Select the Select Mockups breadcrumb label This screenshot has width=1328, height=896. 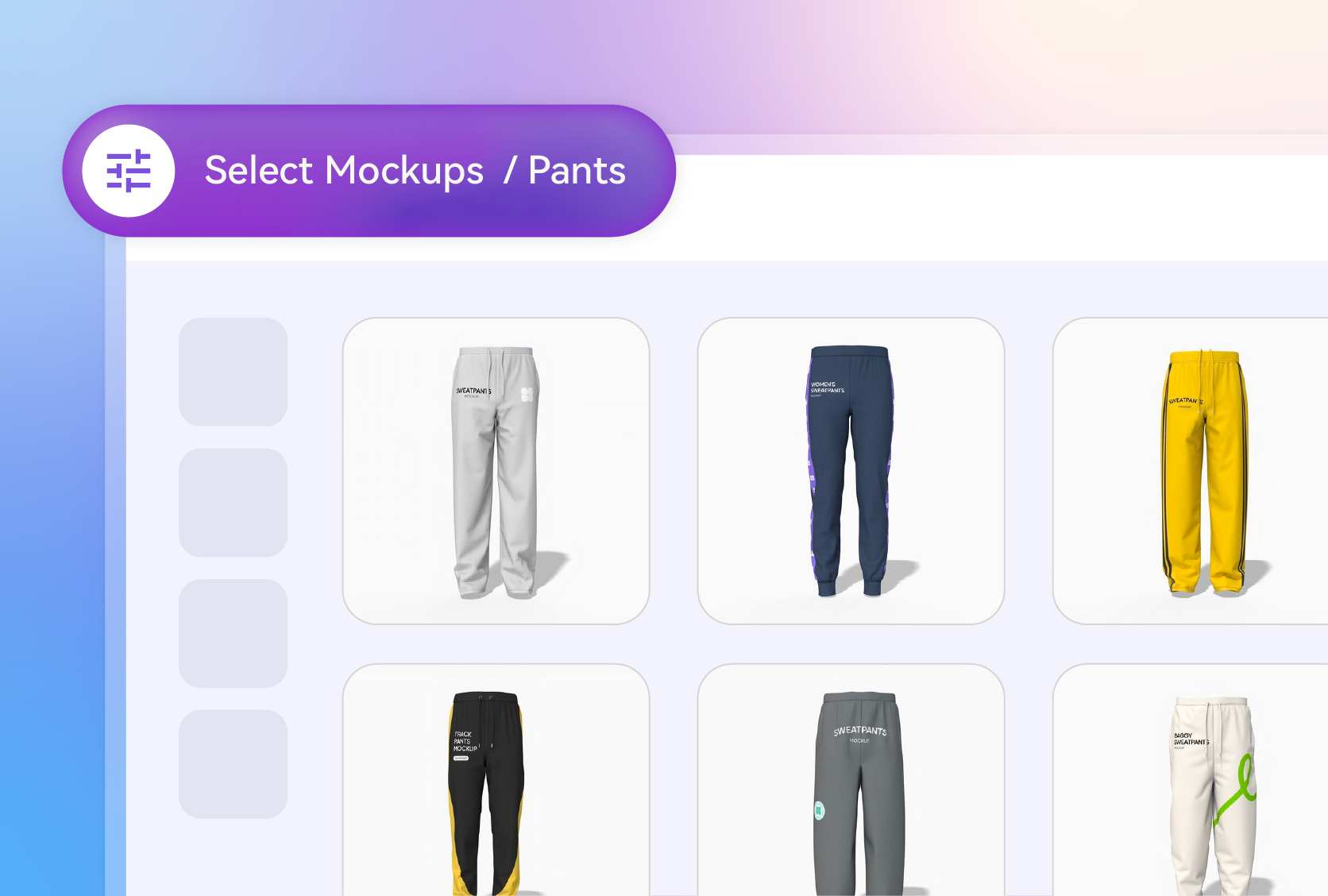coord(344,171)
